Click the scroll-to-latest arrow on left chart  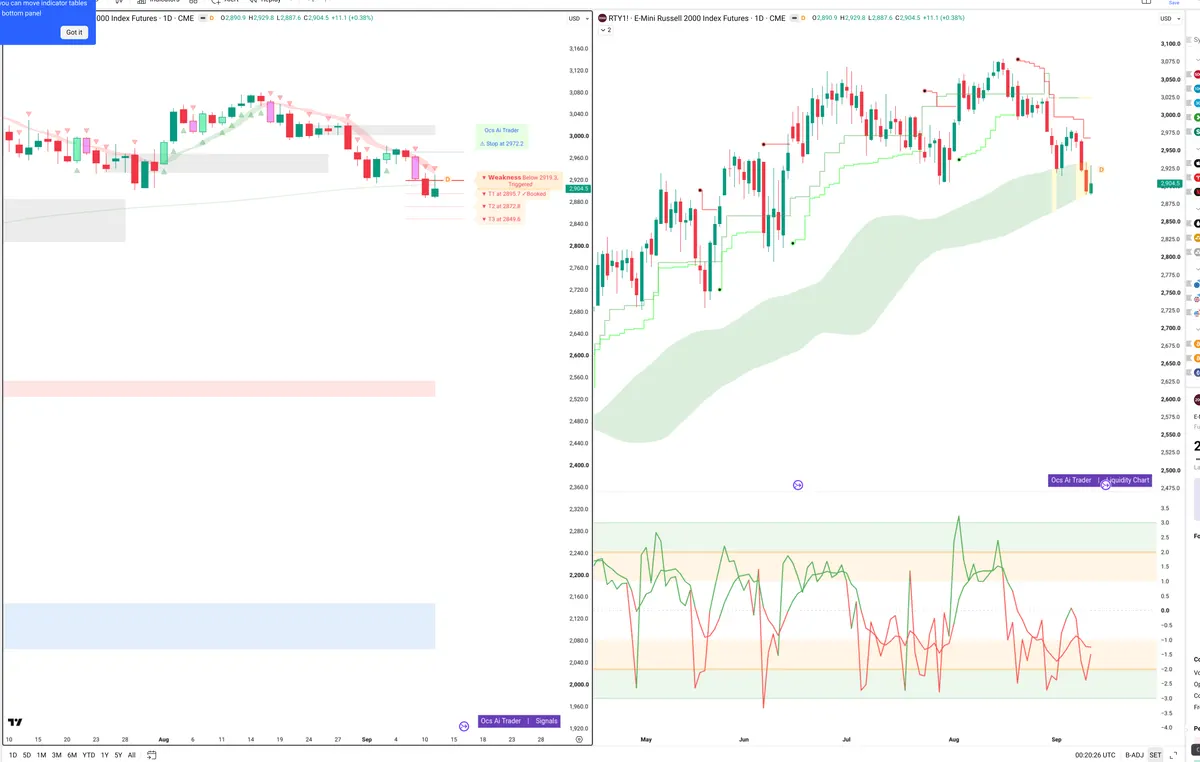464,726
